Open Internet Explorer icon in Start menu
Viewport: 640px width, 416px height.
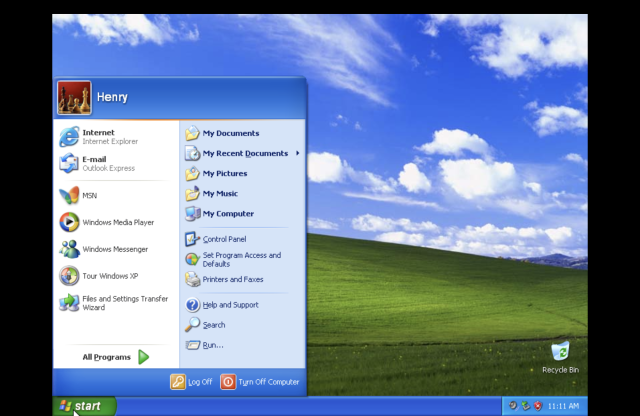(69, 137)
